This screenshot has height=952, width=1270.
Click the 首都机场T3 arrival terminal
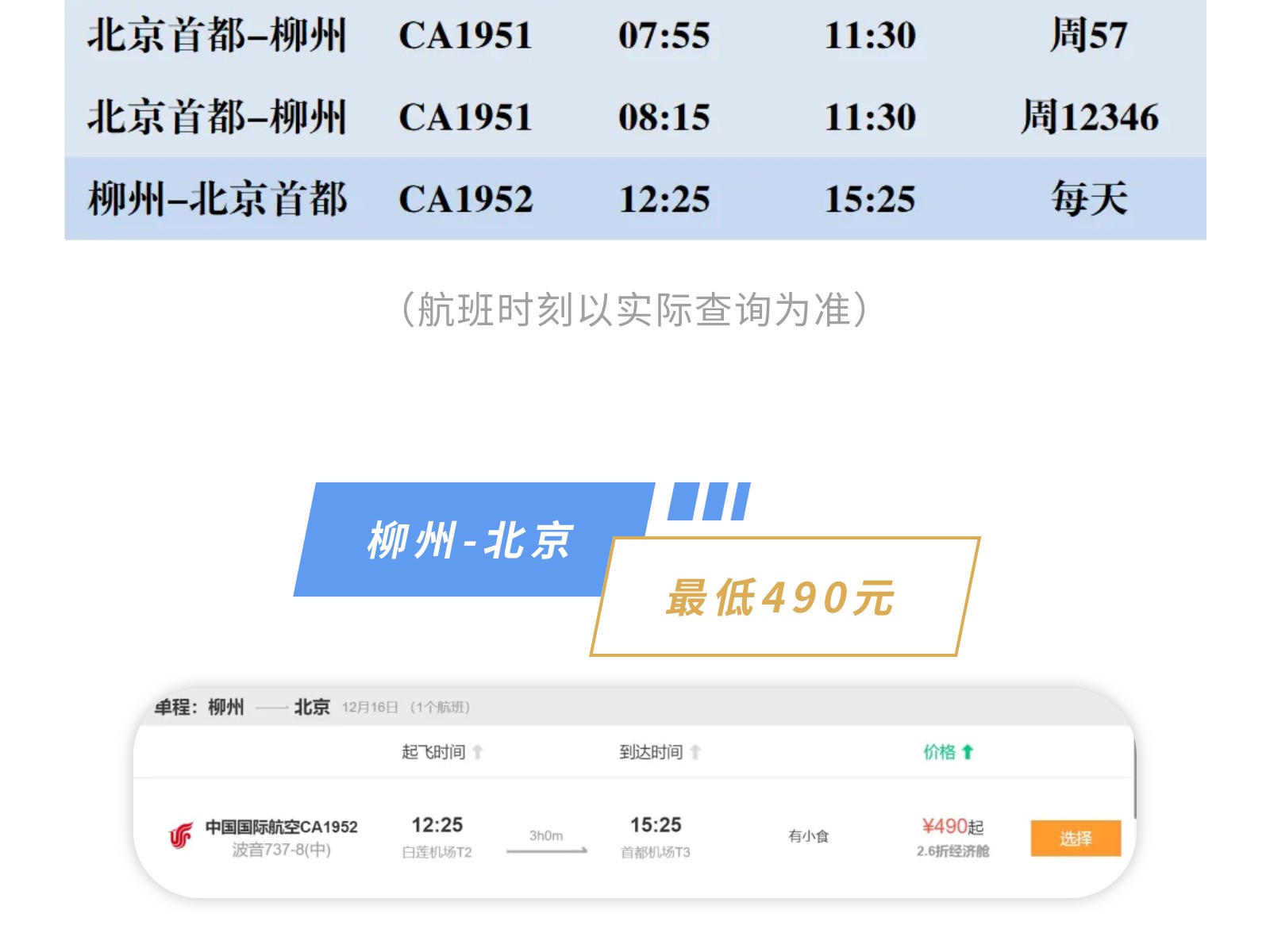[655, 852]
